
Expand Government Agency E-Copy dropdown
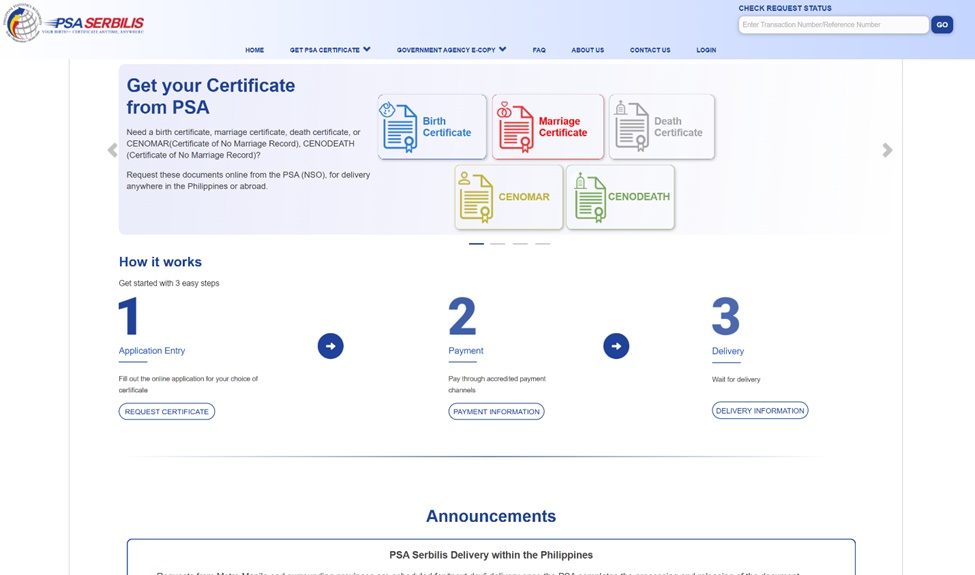click(451, 50)
